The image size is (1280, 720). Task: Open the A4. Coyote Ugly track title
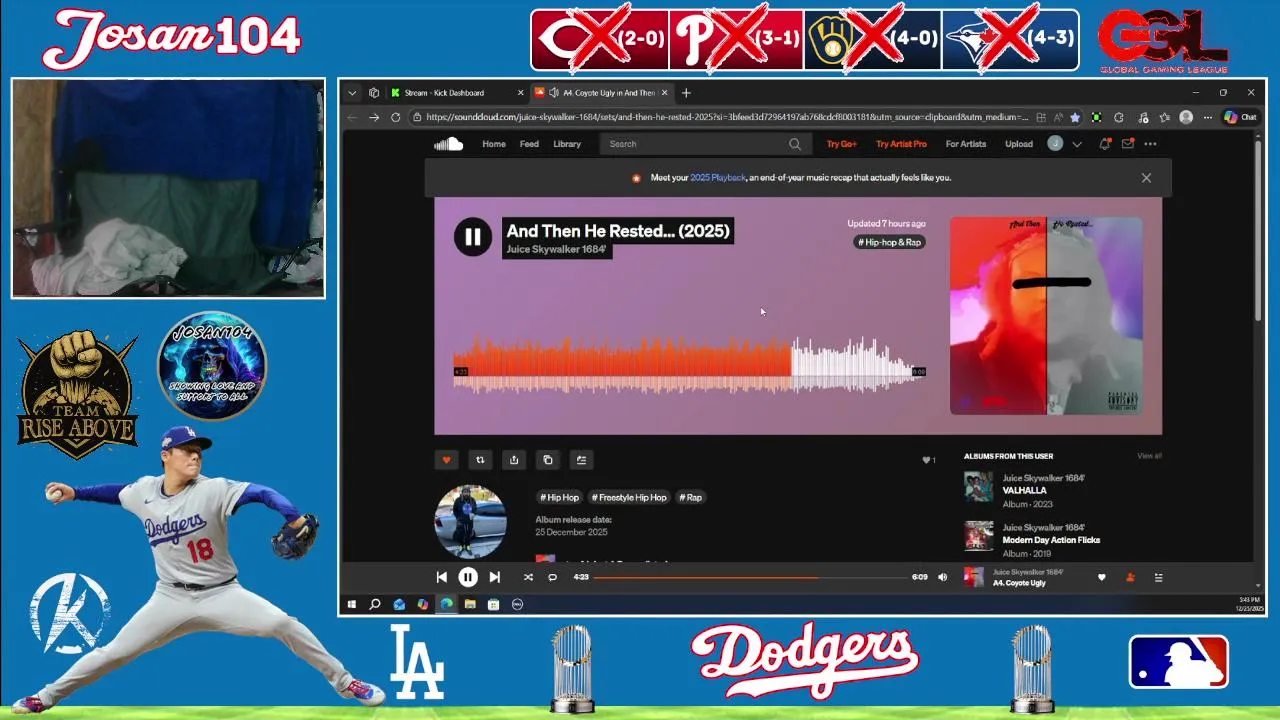1019,583
